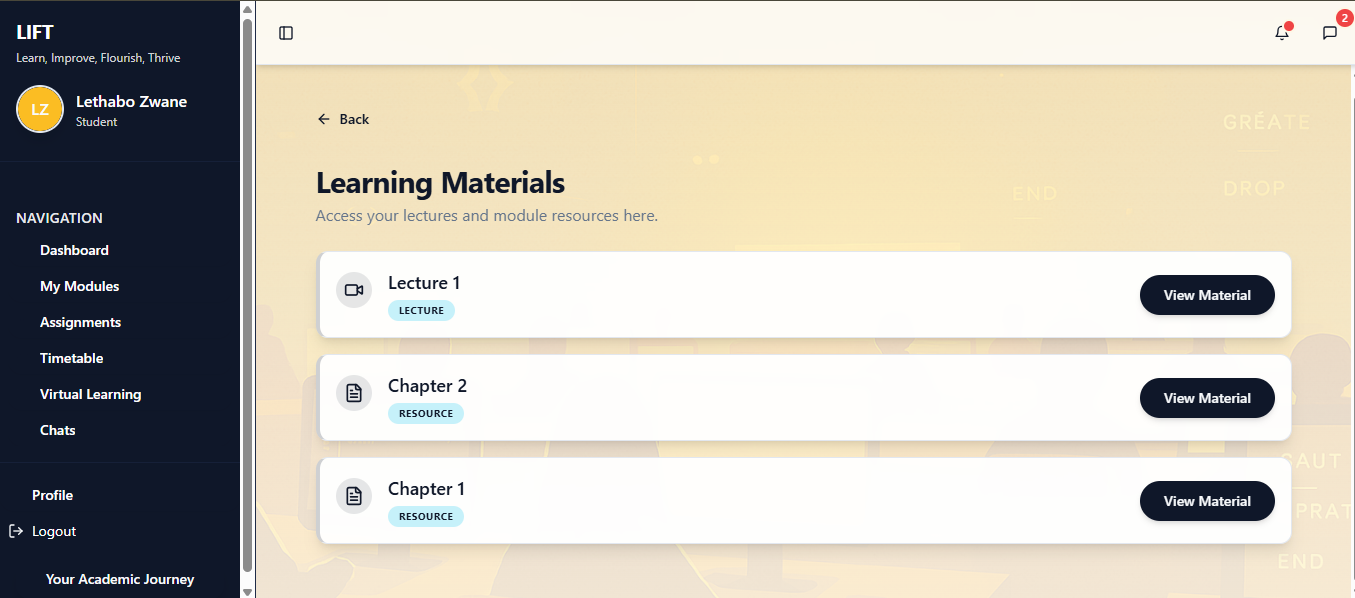Click the LIFT logo title

coord(35,33)
